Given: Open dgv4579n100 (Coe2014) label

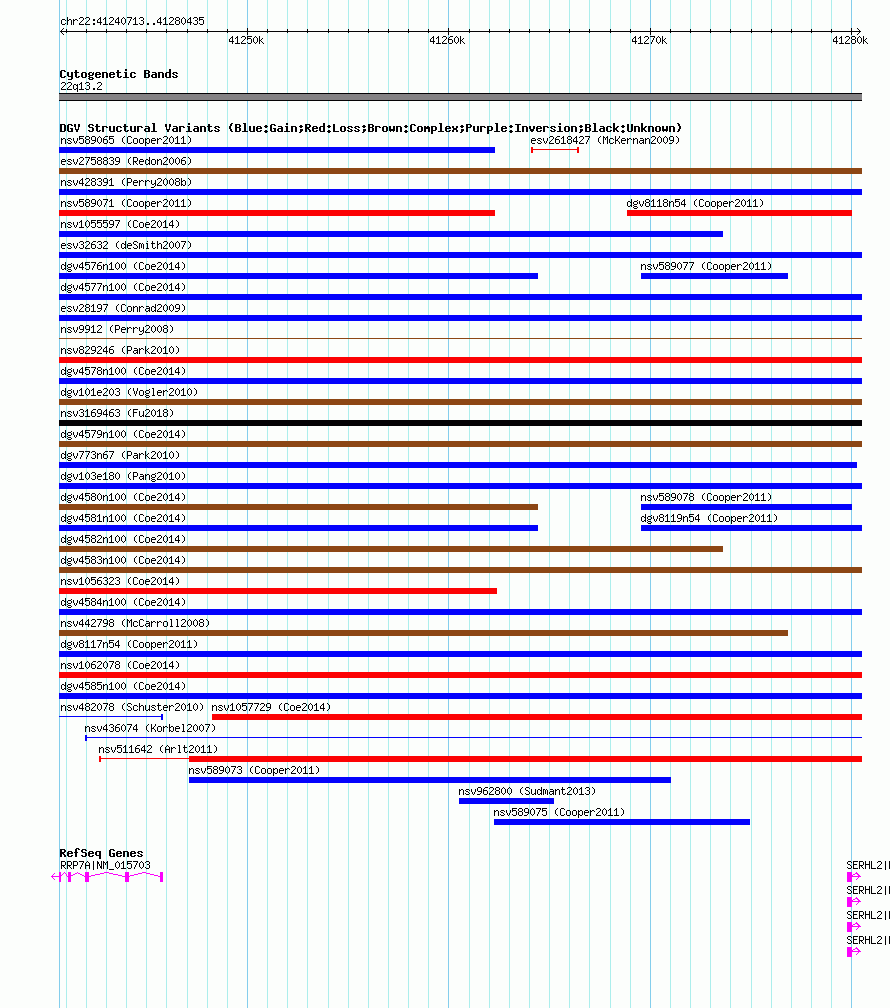Looking at the screenshot, I should [123, 435].
